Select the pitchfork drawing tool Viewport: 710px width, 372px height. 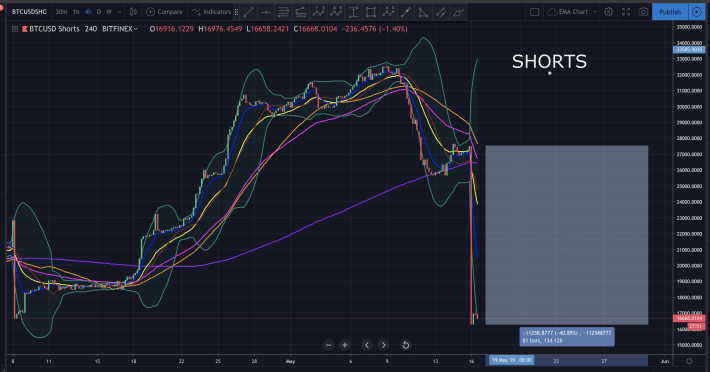click(x=300, y=12)
